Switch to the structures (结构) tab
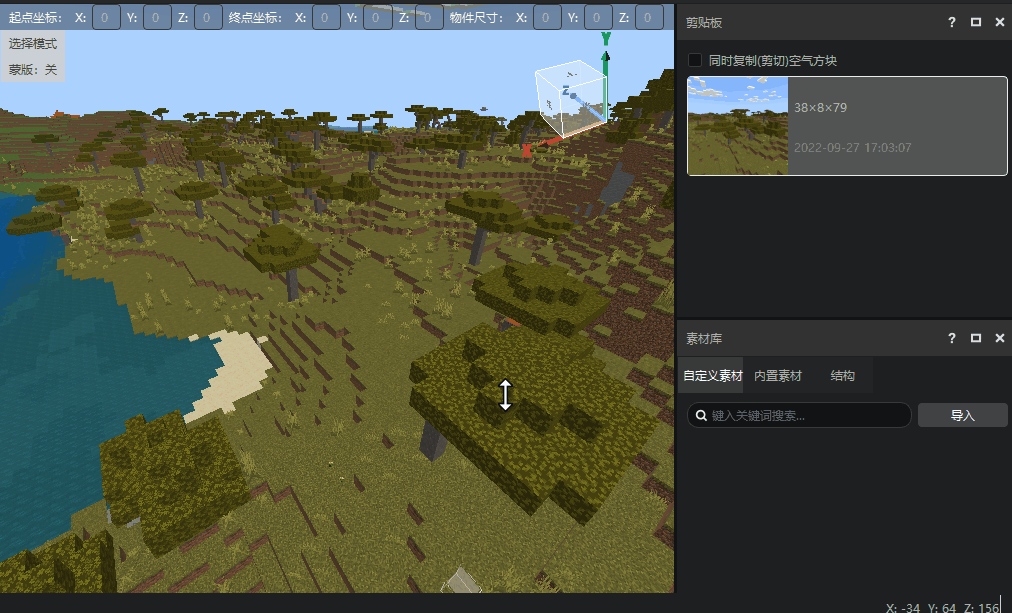Image resolution: width=1012 pixels, height=613 pixels. pyautogui.click(x=842, y=376)
